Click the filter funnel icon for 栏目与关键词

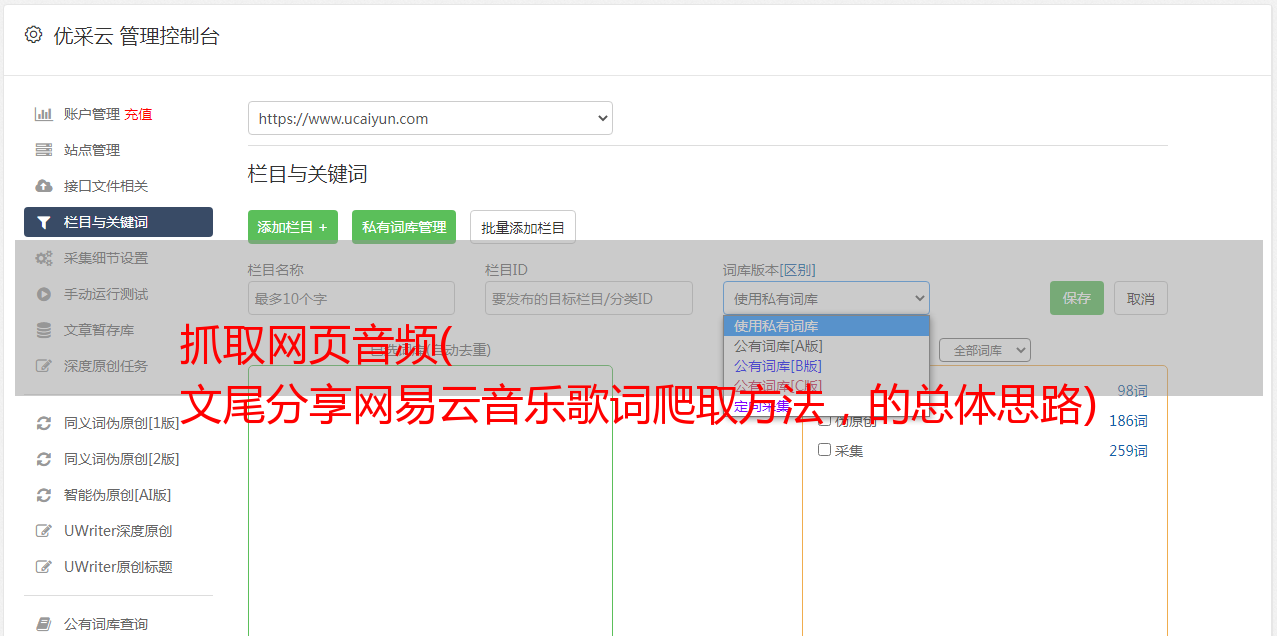[x=44, y=222]
